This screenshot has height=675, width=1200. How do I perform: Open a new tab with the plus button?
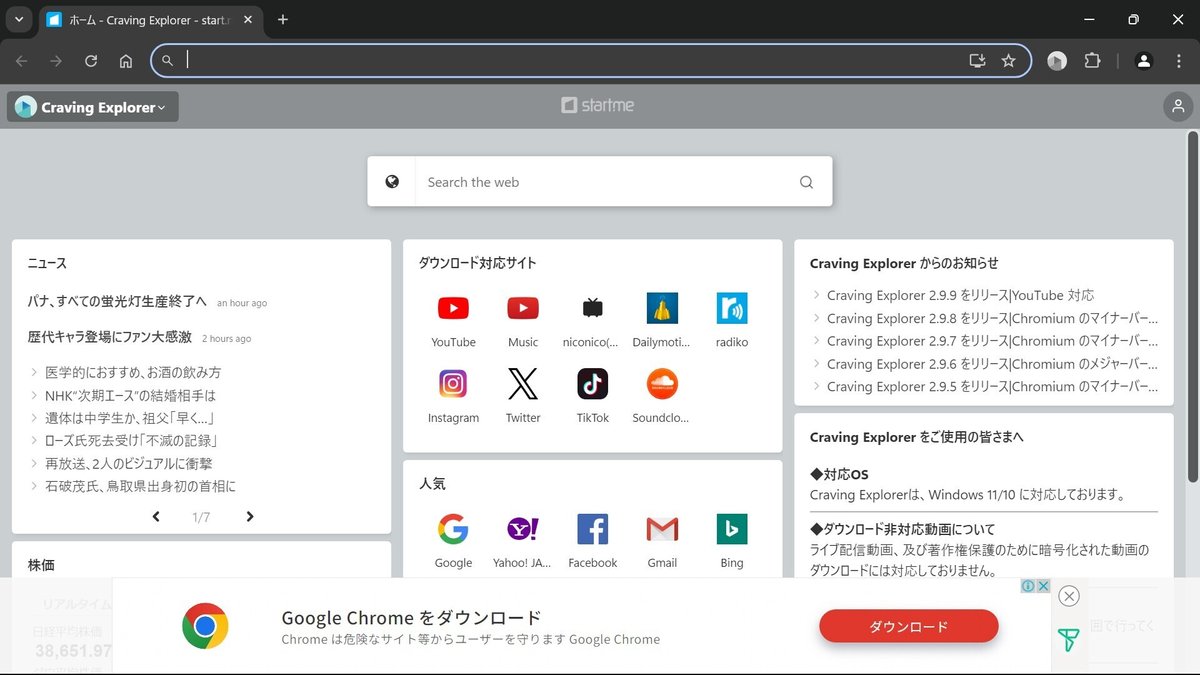(x=282, y=19)
